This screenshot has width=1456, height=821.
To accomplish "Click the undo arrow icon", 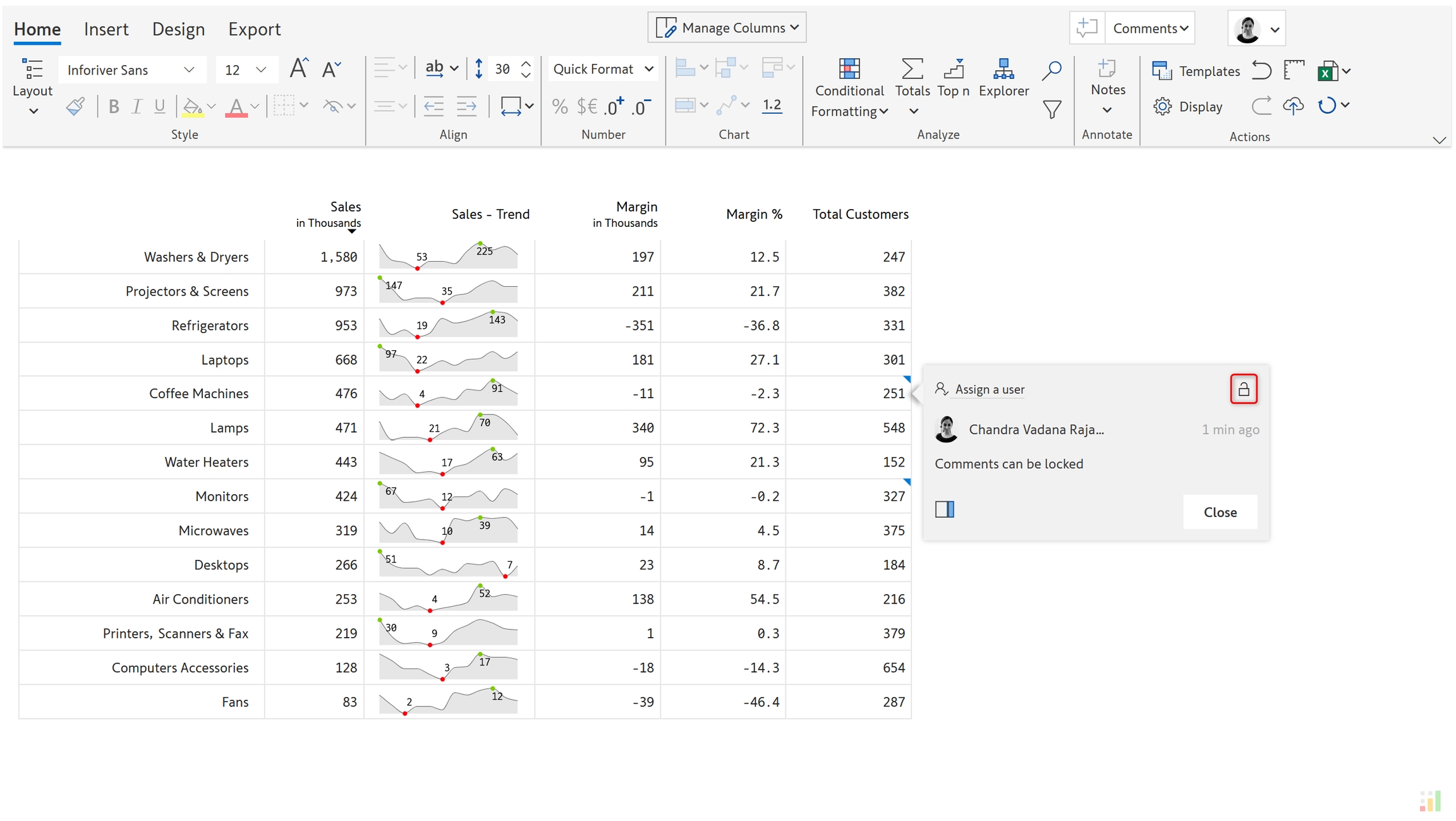I will (x=1261, y=70).
